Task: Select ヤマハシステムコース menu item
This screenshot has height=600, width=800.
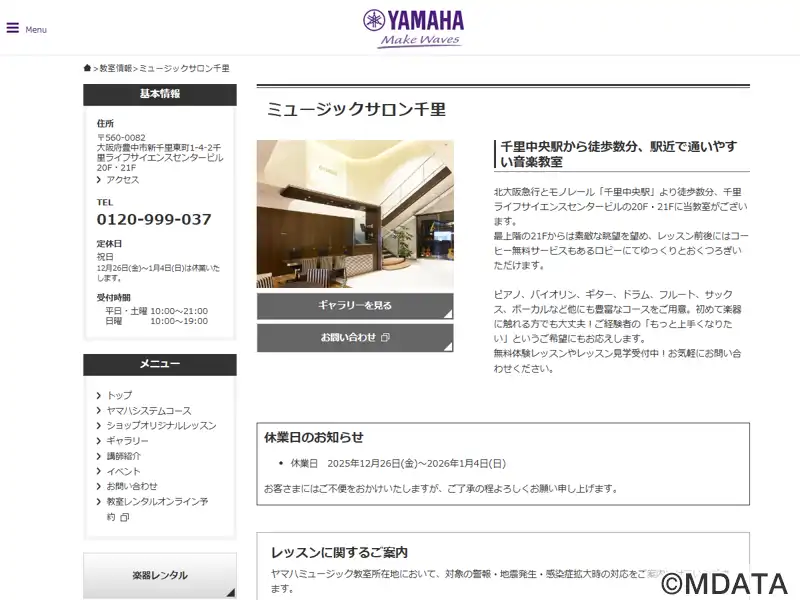Action: point(149,411)
